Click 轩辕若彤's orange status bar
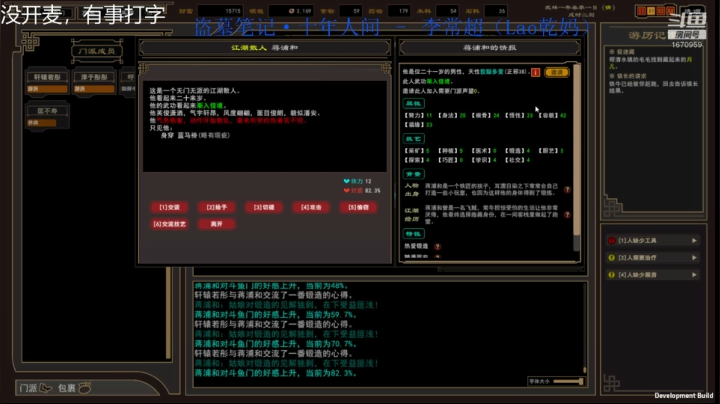Viewport: 720px width, 404px height. 47,89
